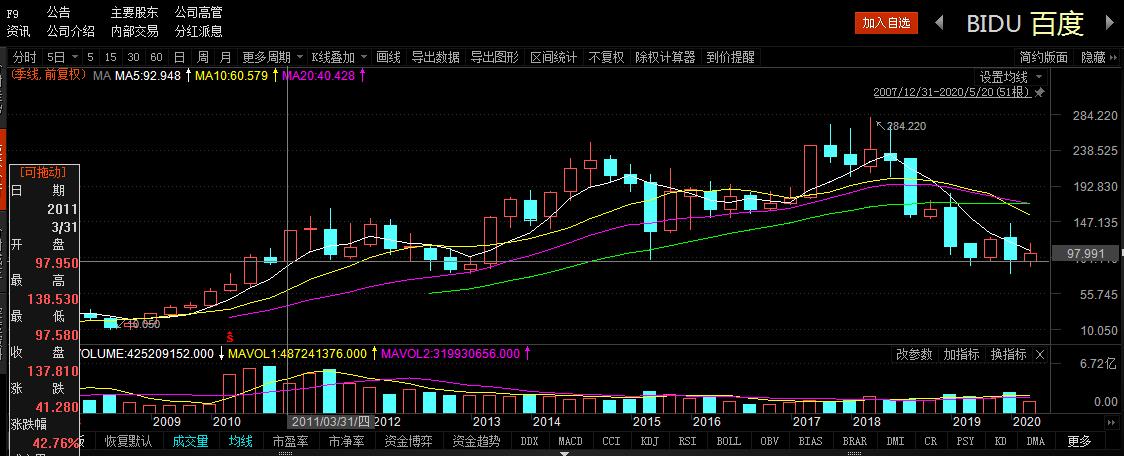Expand the 更多 indicators menu
Screen dimensions: 1124x456
pyautogui.click(x=1080, y=441)
